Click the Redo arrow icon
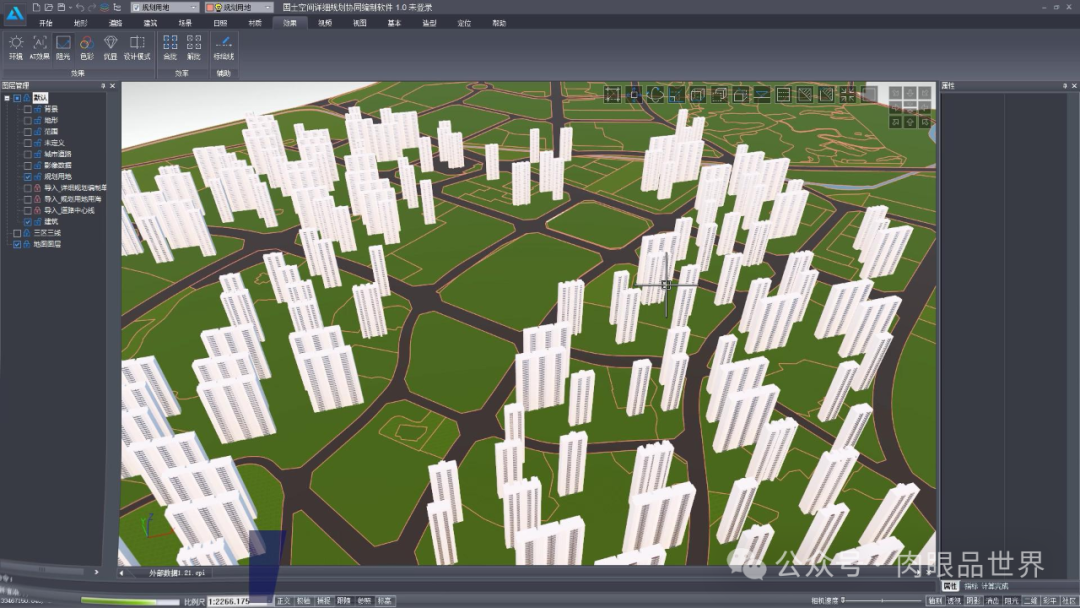 pyautogui.click(x=92, y=7)
